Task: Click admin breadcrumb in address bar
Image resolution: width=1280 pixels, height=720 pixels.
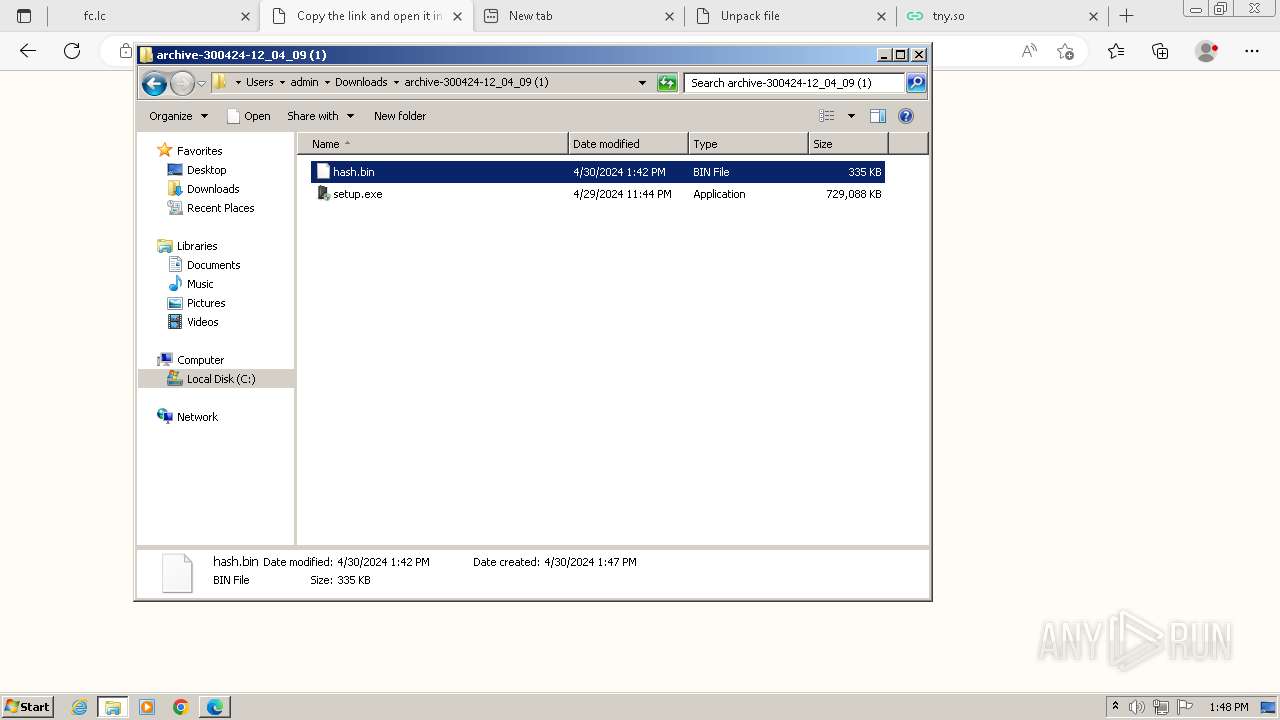Action: click(x=304, y=83)
